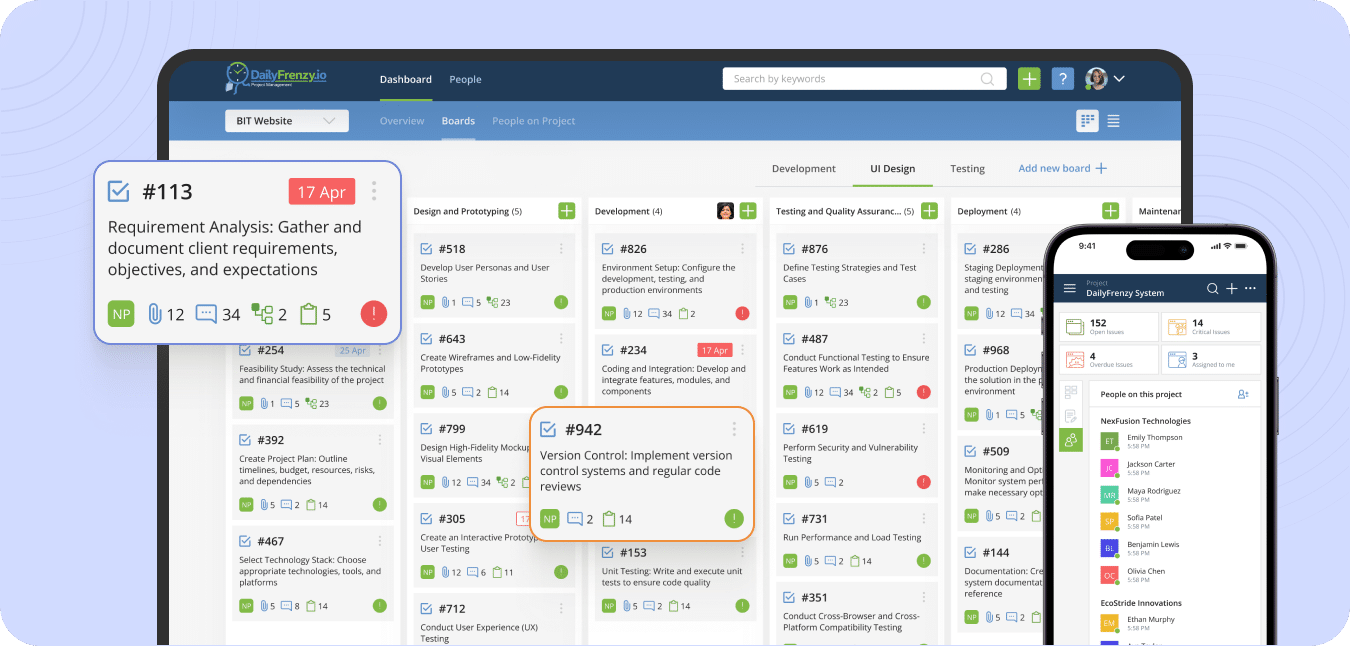Go to Dashboard in top navigation
Screen dimensions: 1350x646
pos(406,79)
